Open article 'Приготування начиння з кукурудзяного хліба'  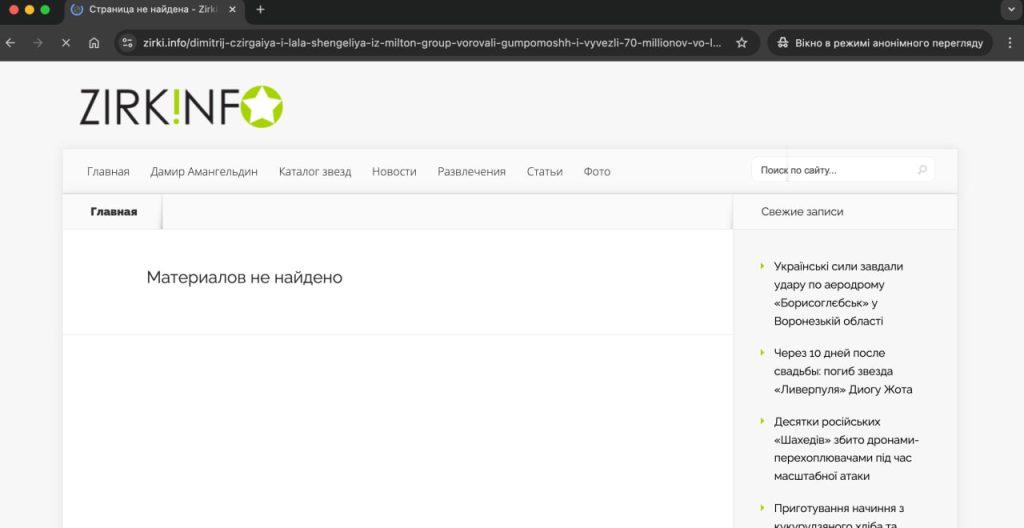pos(839,516)
